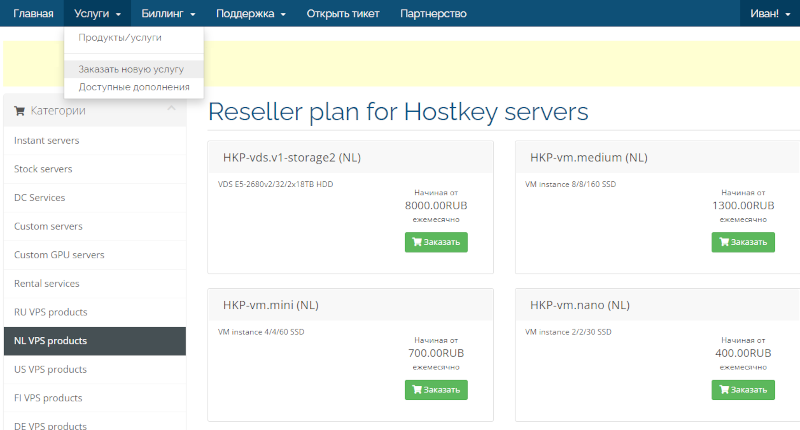Order the HKP-vds.v1-storage2 (NL) plan
This screenshot has height=430, width=800.
coord(436,242)
